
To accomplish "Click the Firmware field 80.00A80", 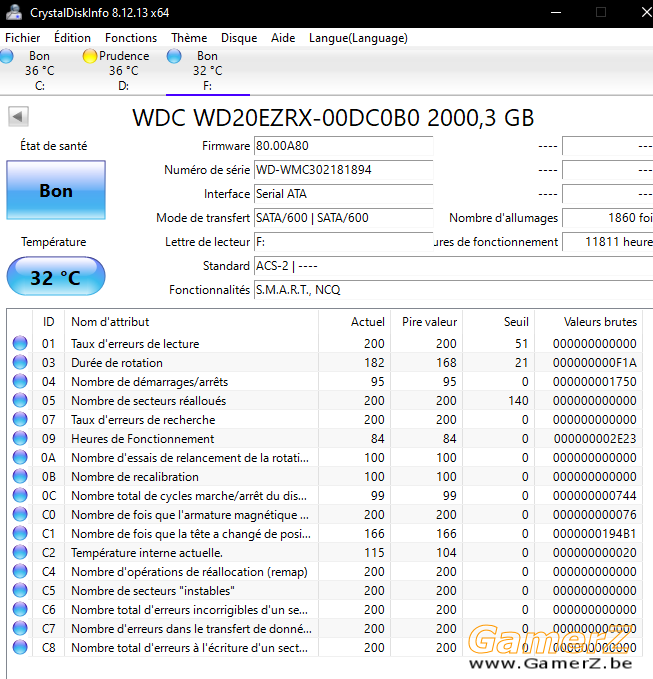I will click(x=343, y=146).
